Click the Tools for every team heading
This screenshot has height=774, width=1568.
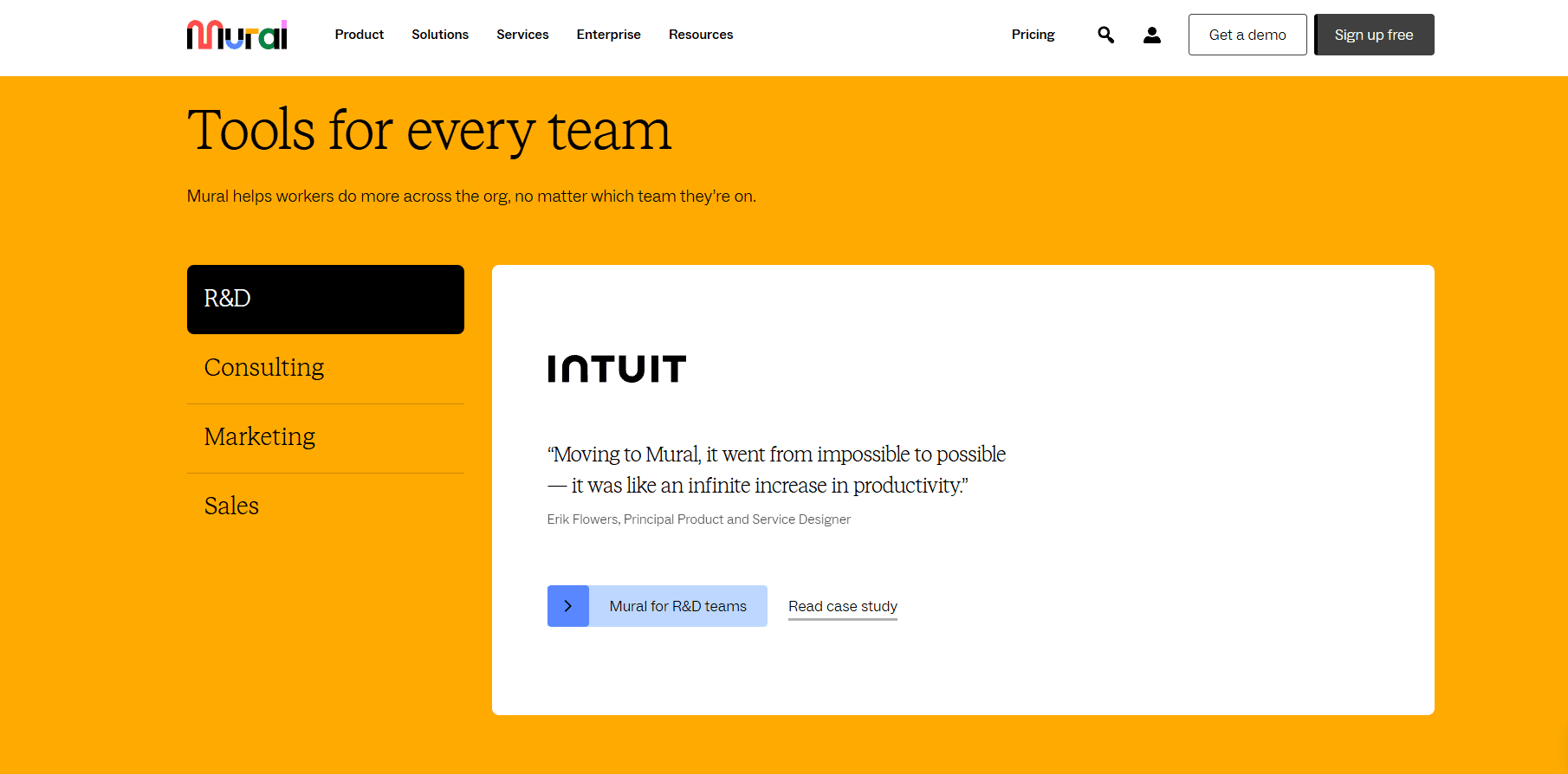pyautogui.click(x=429, y=131)
